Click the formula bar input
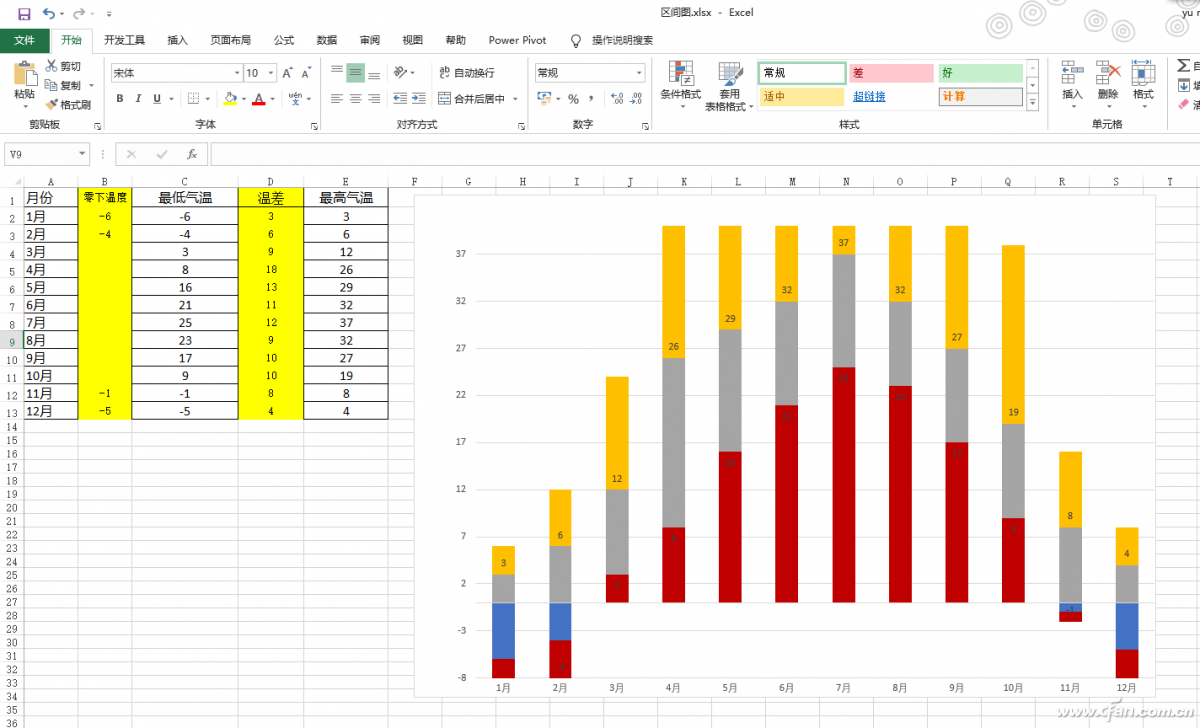Image resolution: width=1200 pixels, height=728 pixels. [705, 155]
